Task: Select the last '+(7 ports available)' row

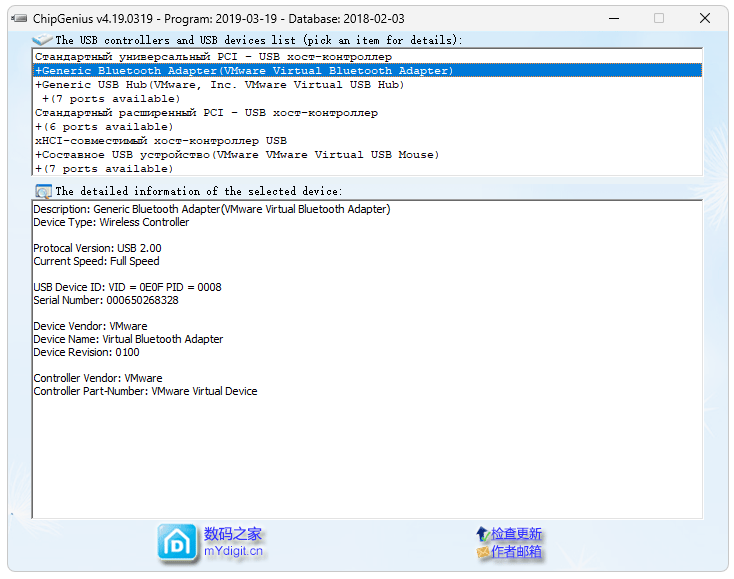Action: 367,169
